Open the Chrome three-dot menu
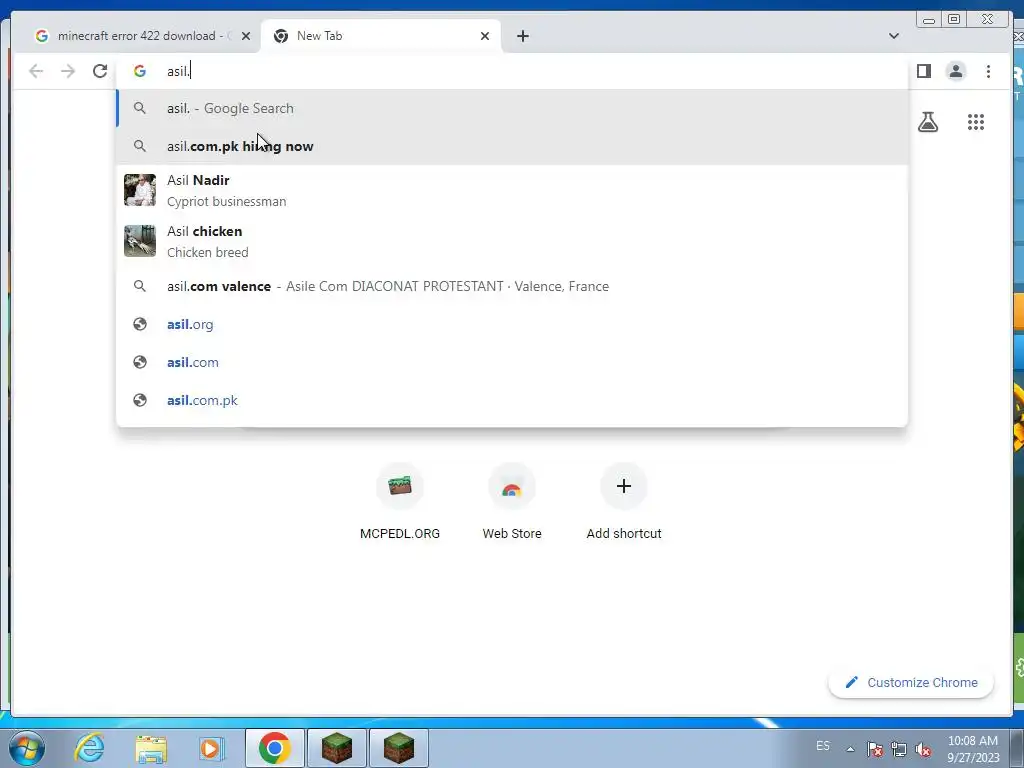 pyautogui.click(x=988, y=71)
